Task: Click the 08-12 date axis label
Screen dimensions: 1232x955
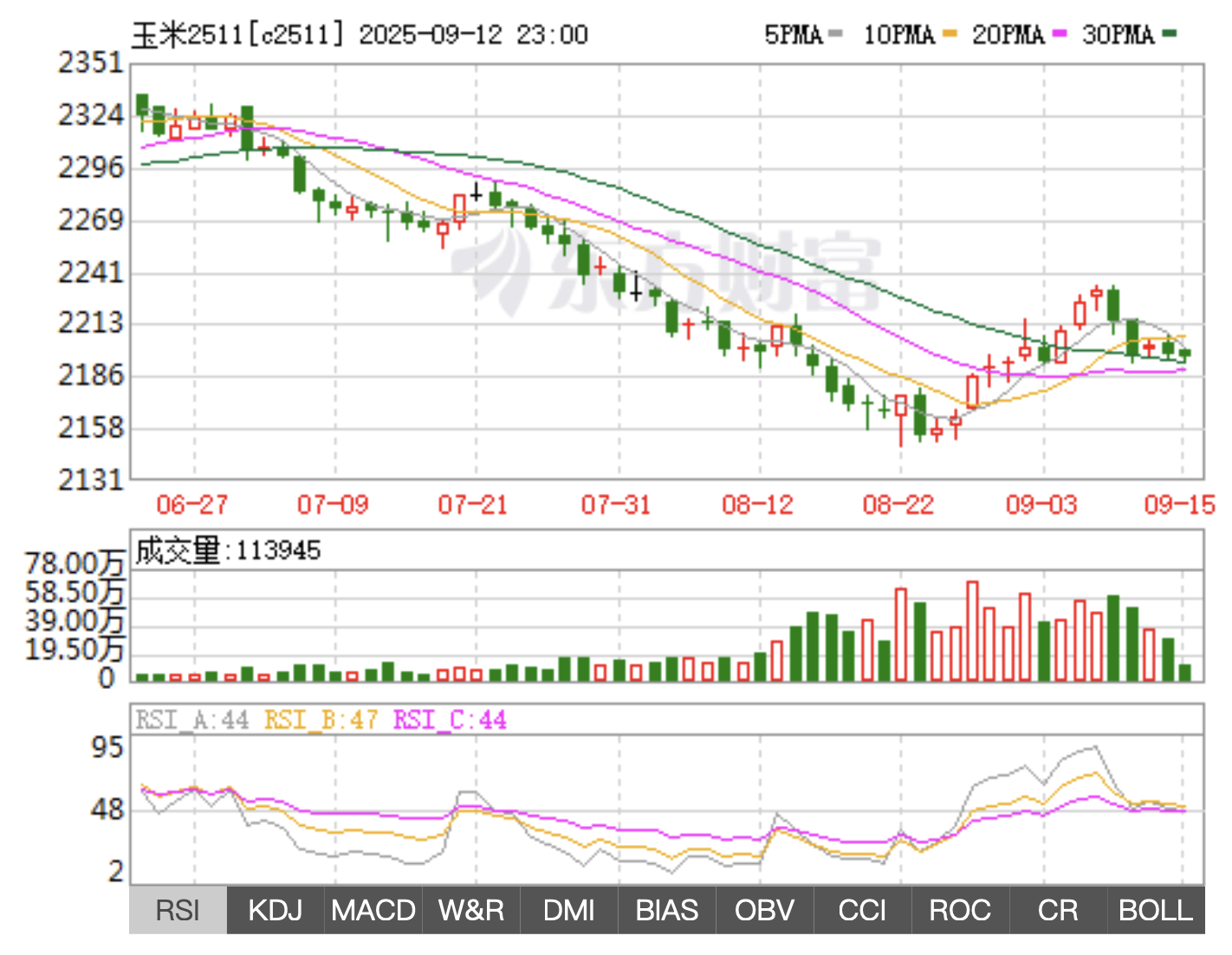Action: [x=758, y=504]
